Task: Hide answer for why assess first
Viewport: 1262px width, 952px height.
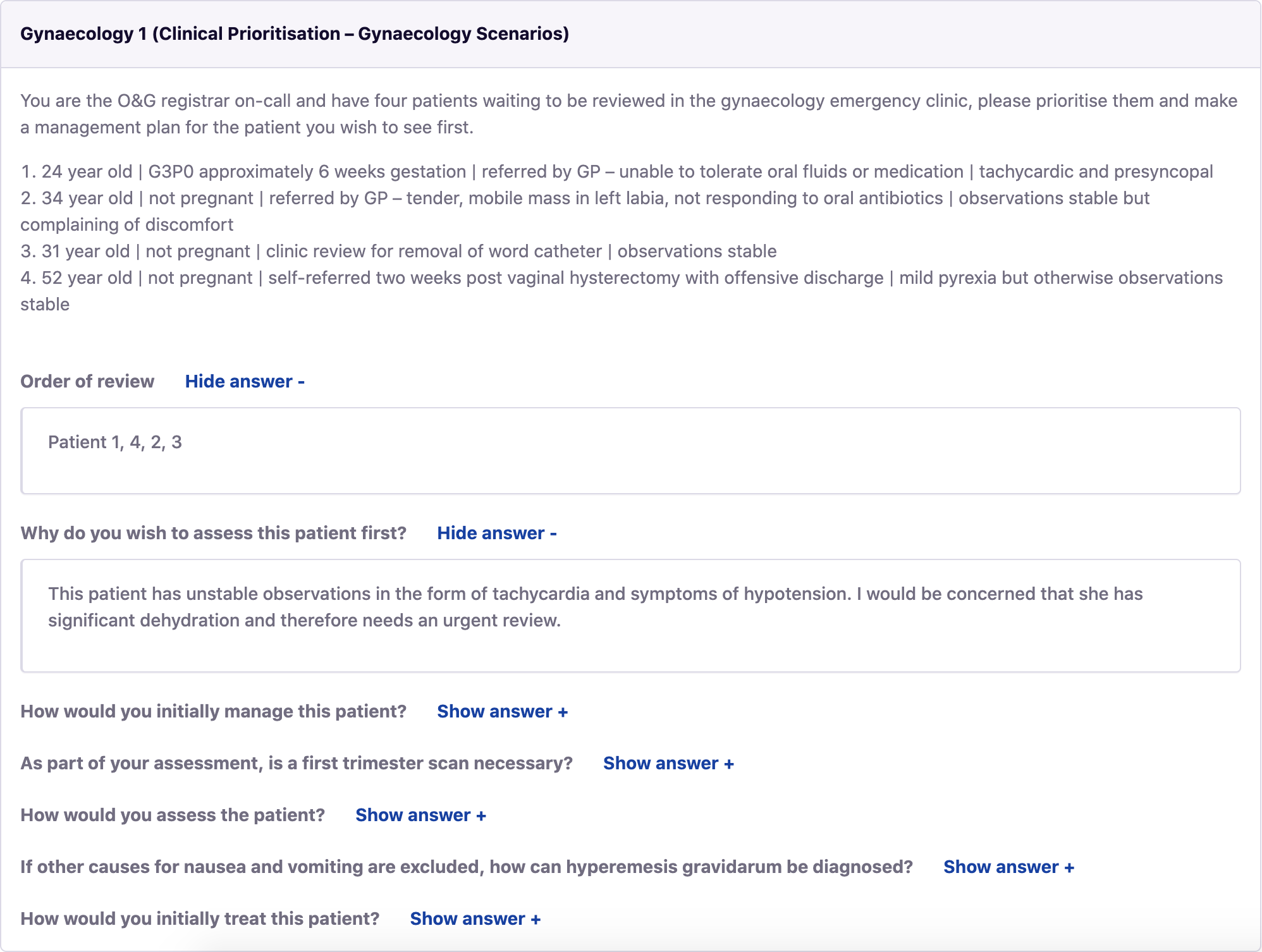Action: tap(496, 533)
